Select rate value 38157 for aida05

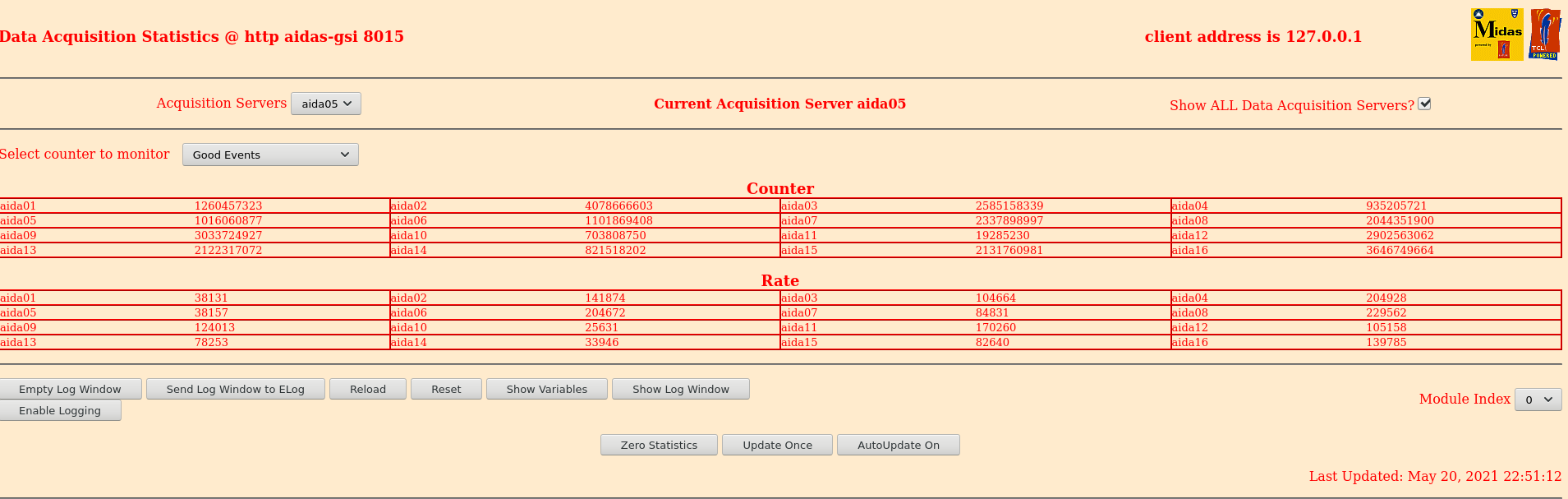211,312
